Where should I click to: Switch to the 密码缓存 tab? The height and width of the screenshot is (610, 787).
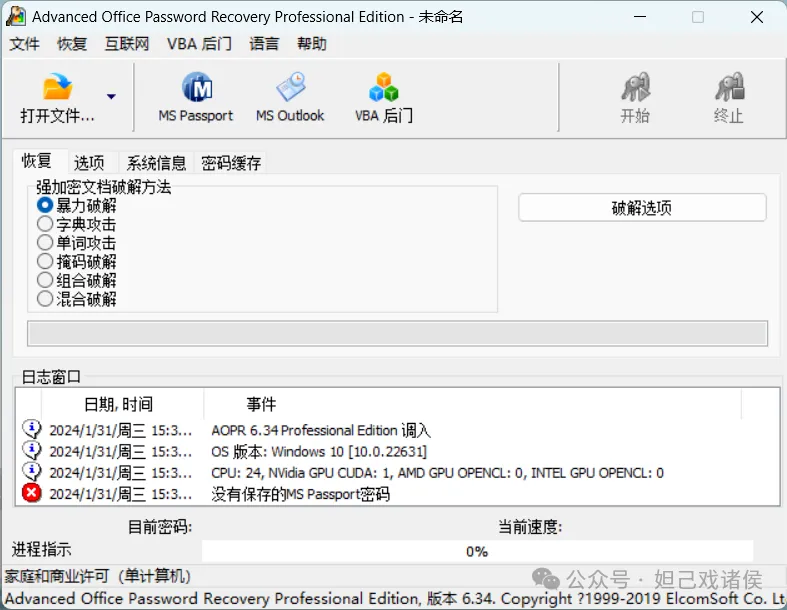click(x=231, y=163)
